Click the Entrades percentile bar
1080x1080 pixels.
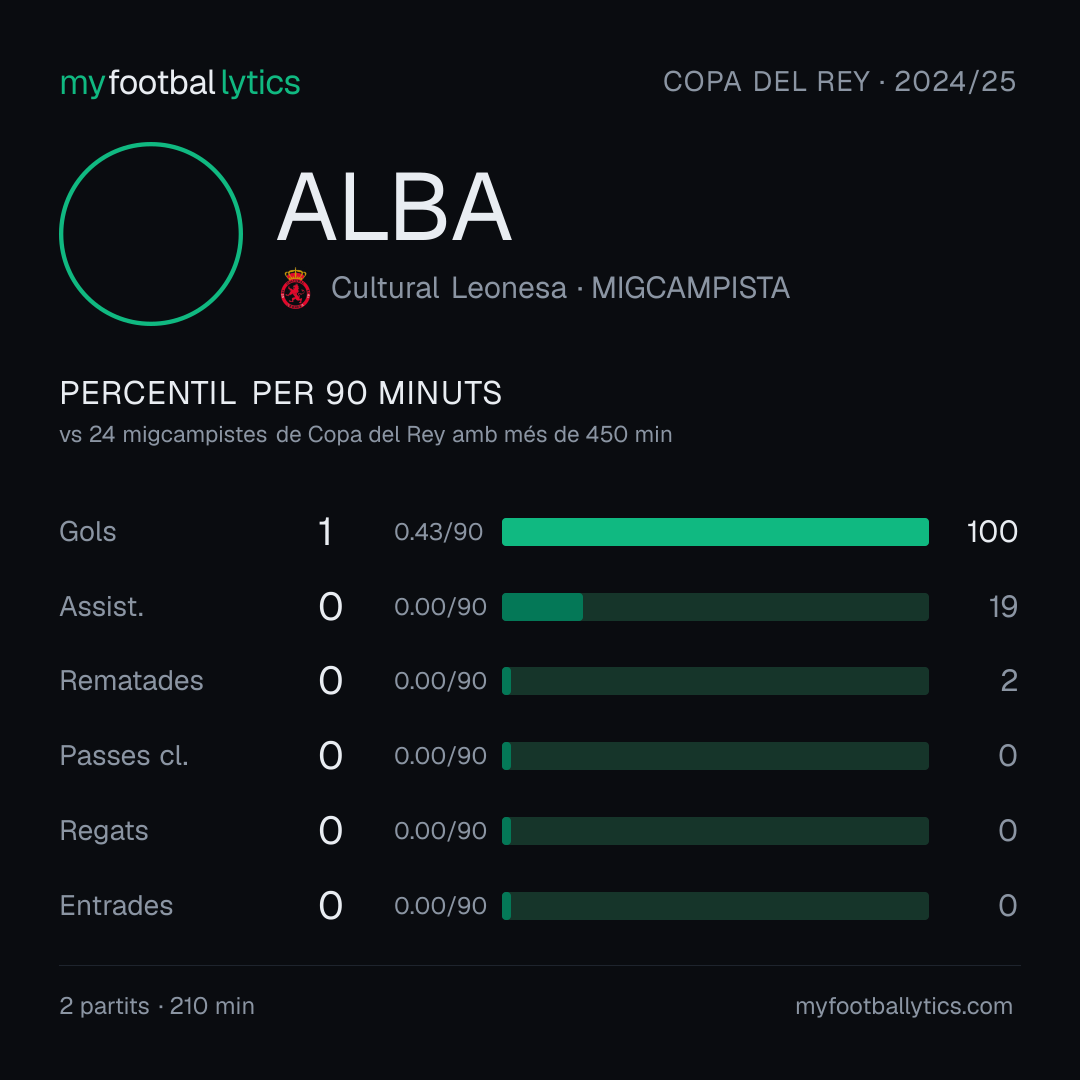pyautogui.click(x=715, y=906)
